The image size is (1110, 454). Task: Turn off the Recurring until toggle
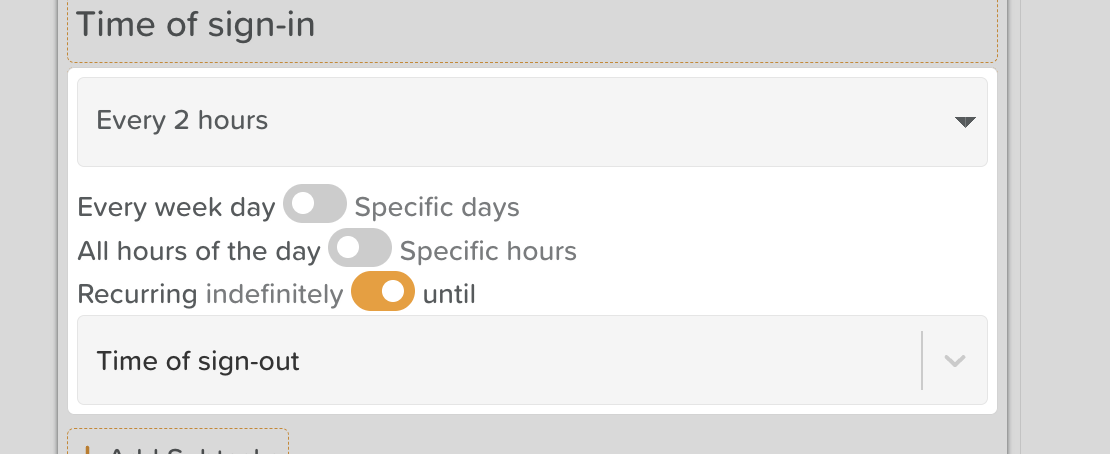(383, 292)
